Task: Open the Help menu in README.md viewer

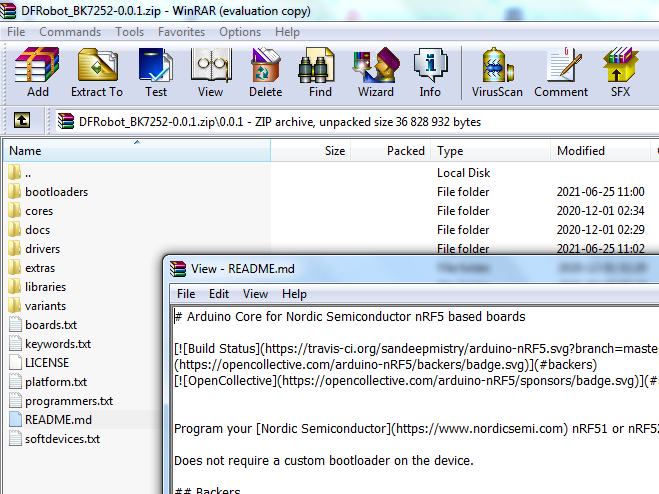Action: pyautogui.click(x=294, y=294)
